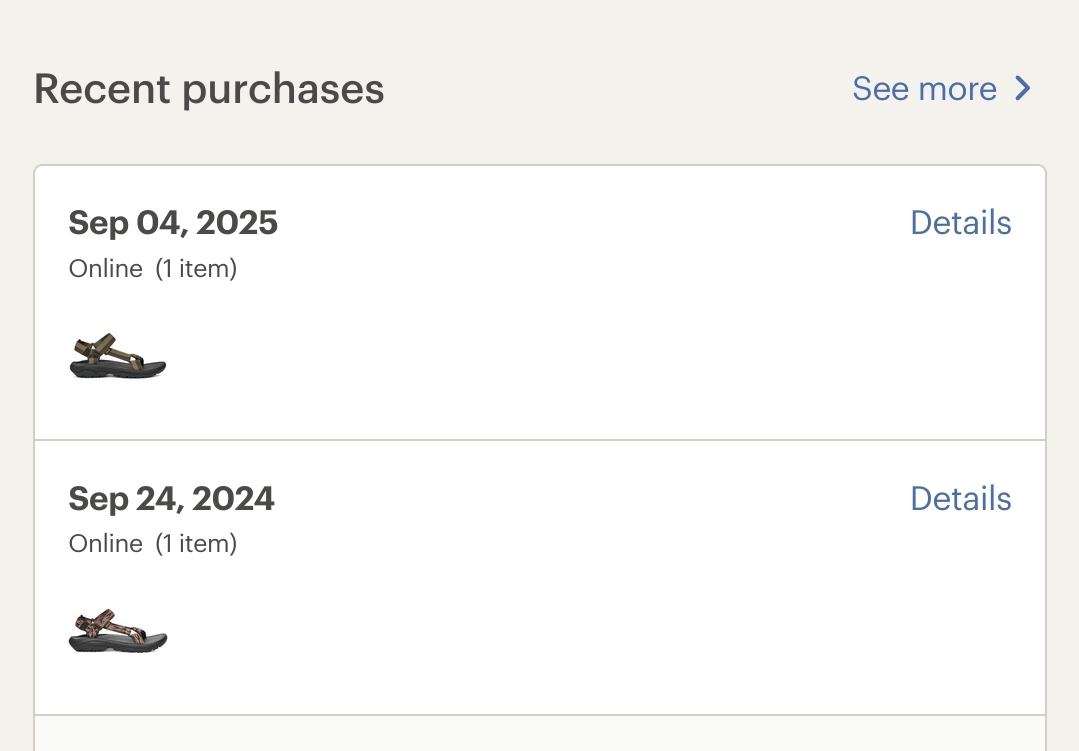Image resolution: width=1079 pixels, height=751 pixels.
Task: Click the See more link
Action: tap(924, 89)
